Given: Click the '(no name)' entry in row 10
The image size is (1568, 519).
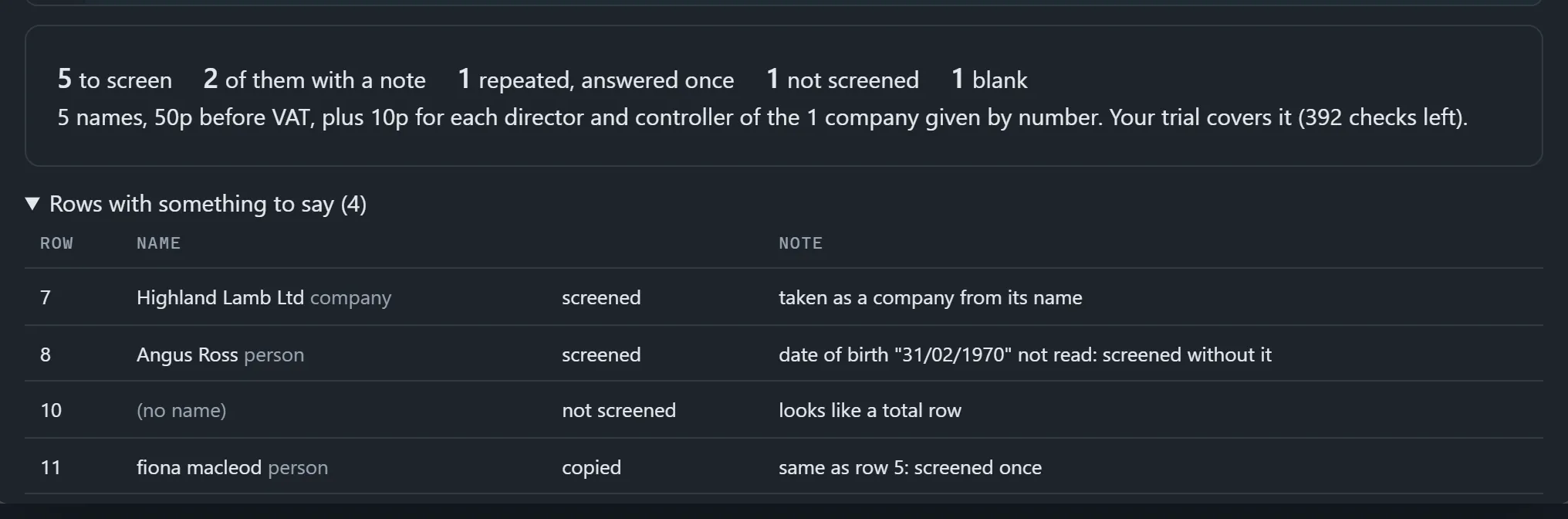Looking at the screenshot, I should (x=181, y=410).
